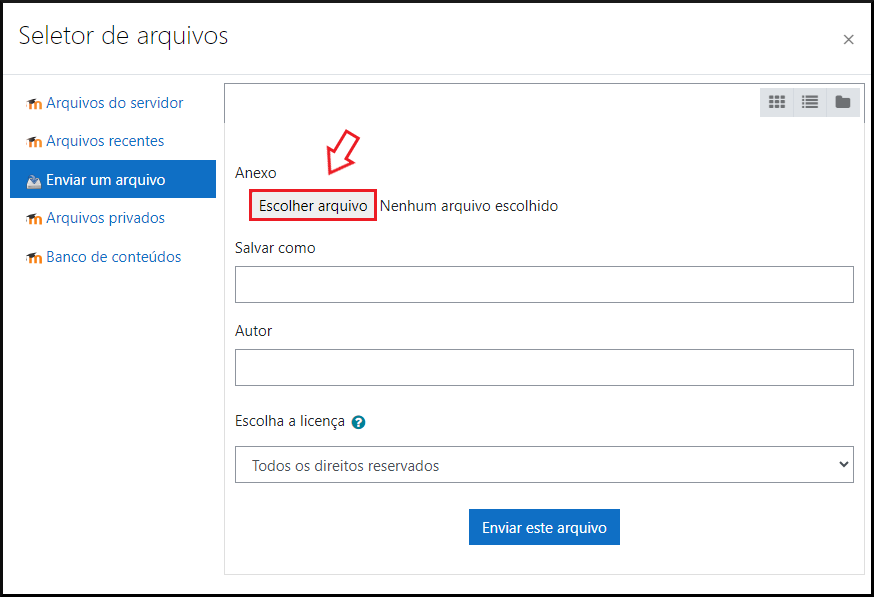
Task: Open the Arquivos do servidor repository
Action: [114, 103]
